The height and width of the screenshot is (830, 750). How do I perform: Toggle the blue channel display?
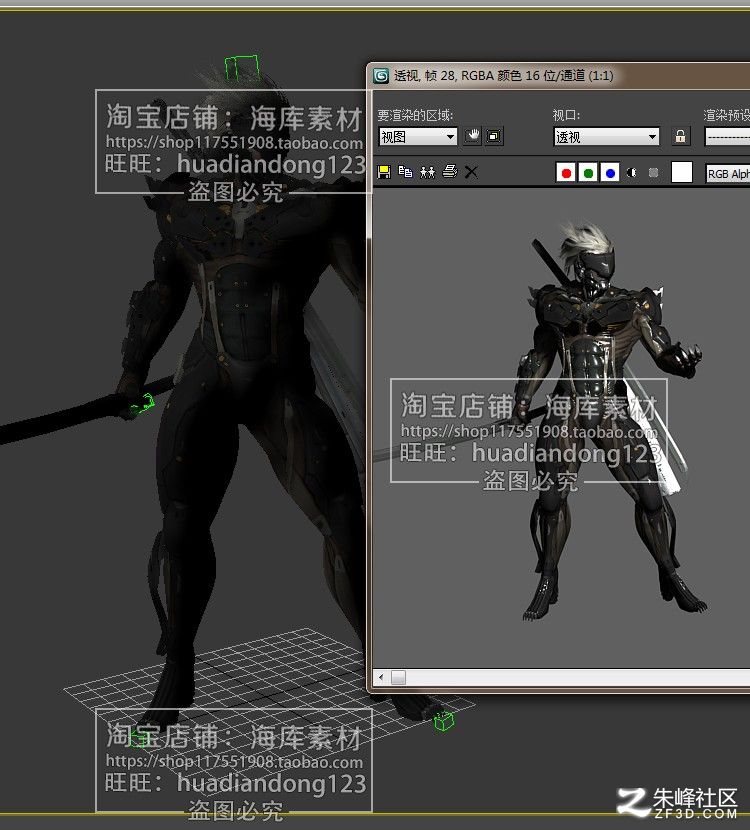coord(610,173)
